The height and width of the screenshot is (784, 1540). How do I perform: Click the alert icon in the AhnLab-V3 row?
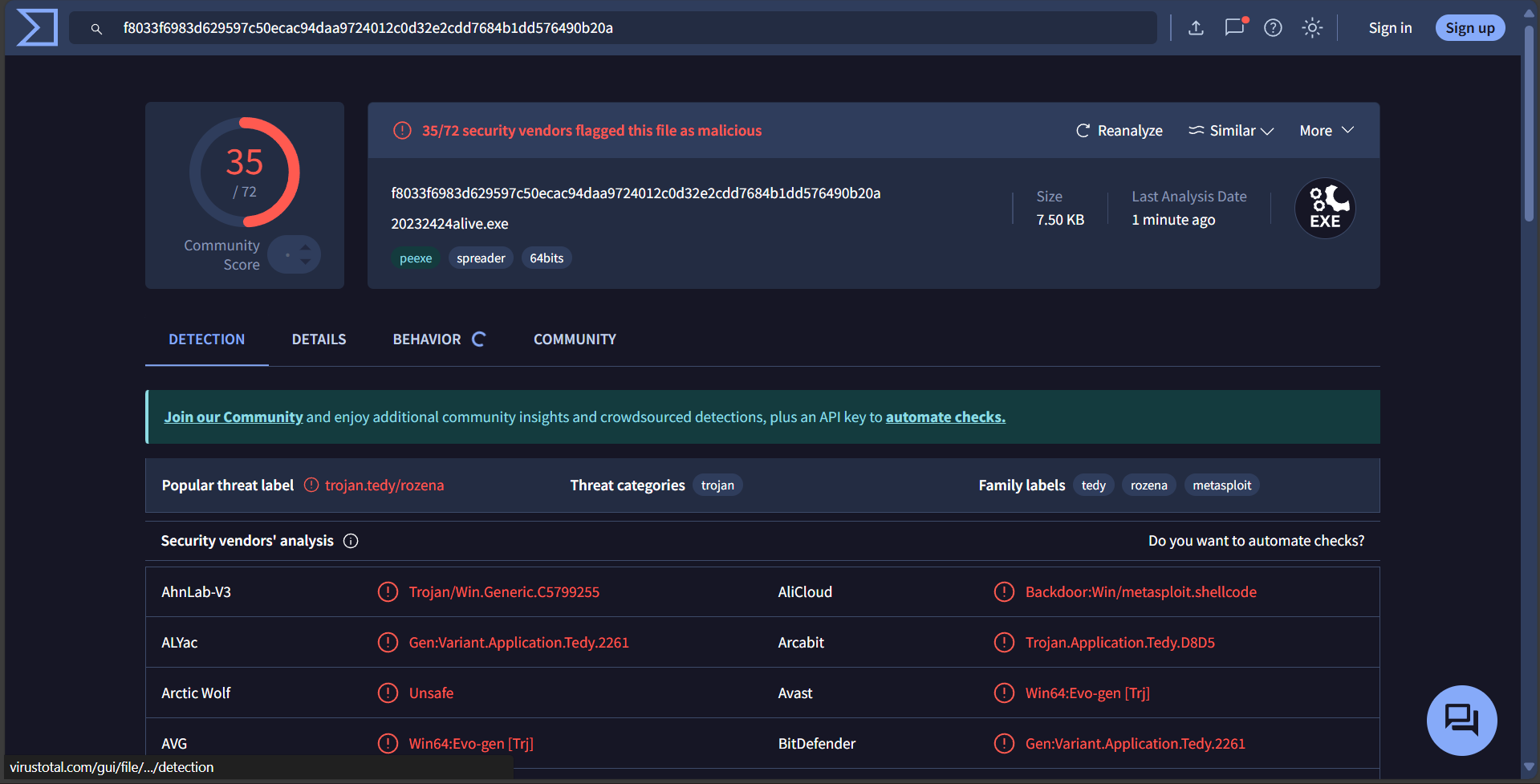tap(388, 592)
